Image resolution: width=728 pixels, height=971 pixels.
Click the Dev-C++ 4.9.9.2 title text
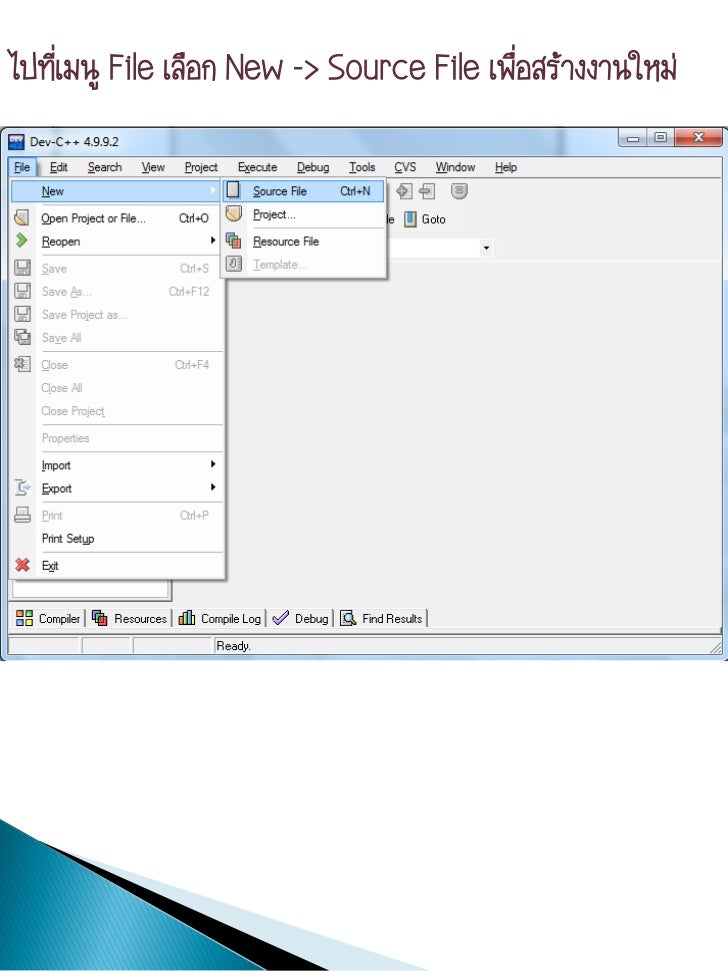point(74,142)
